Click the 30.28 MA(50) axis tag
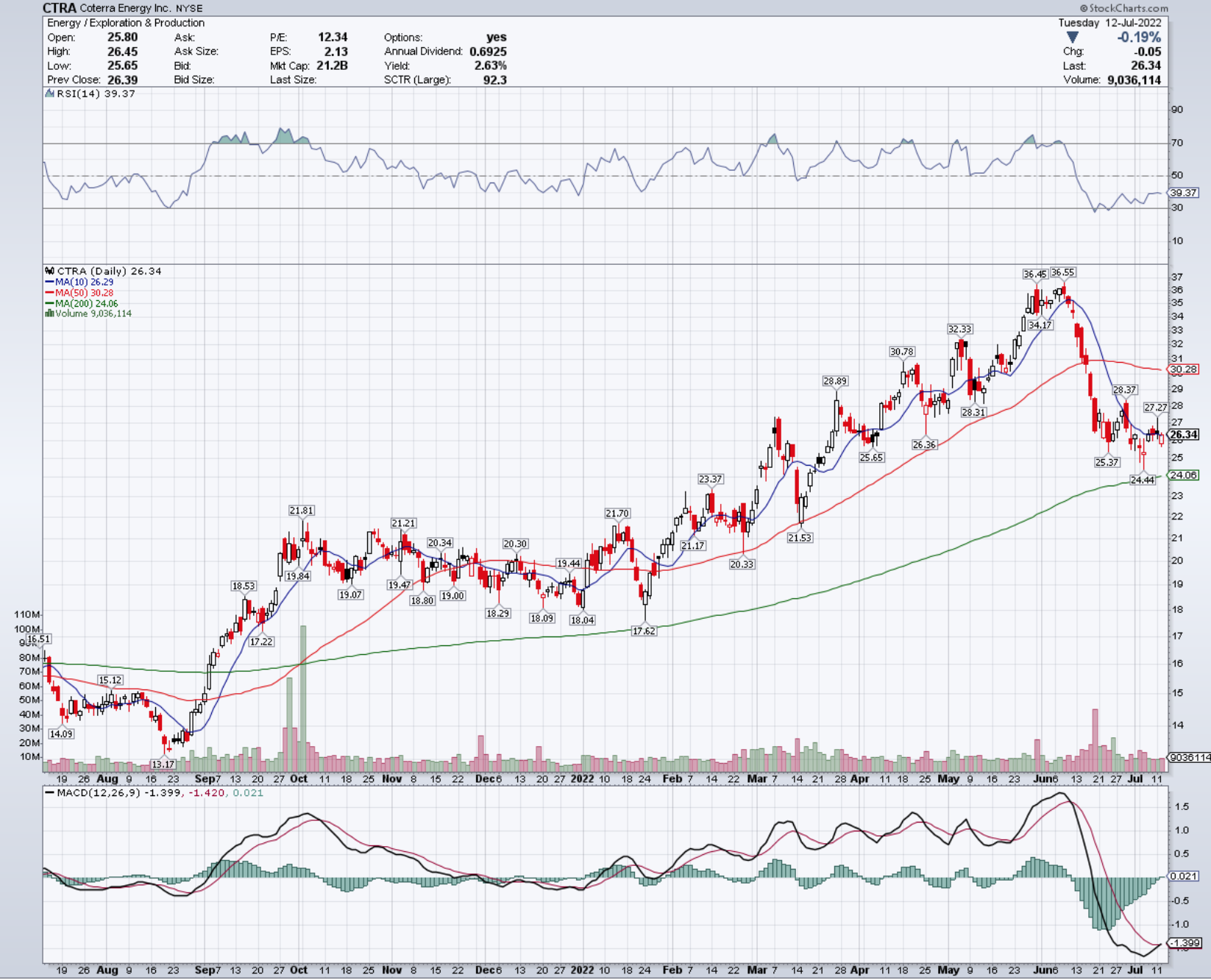 coord(1183,369)
